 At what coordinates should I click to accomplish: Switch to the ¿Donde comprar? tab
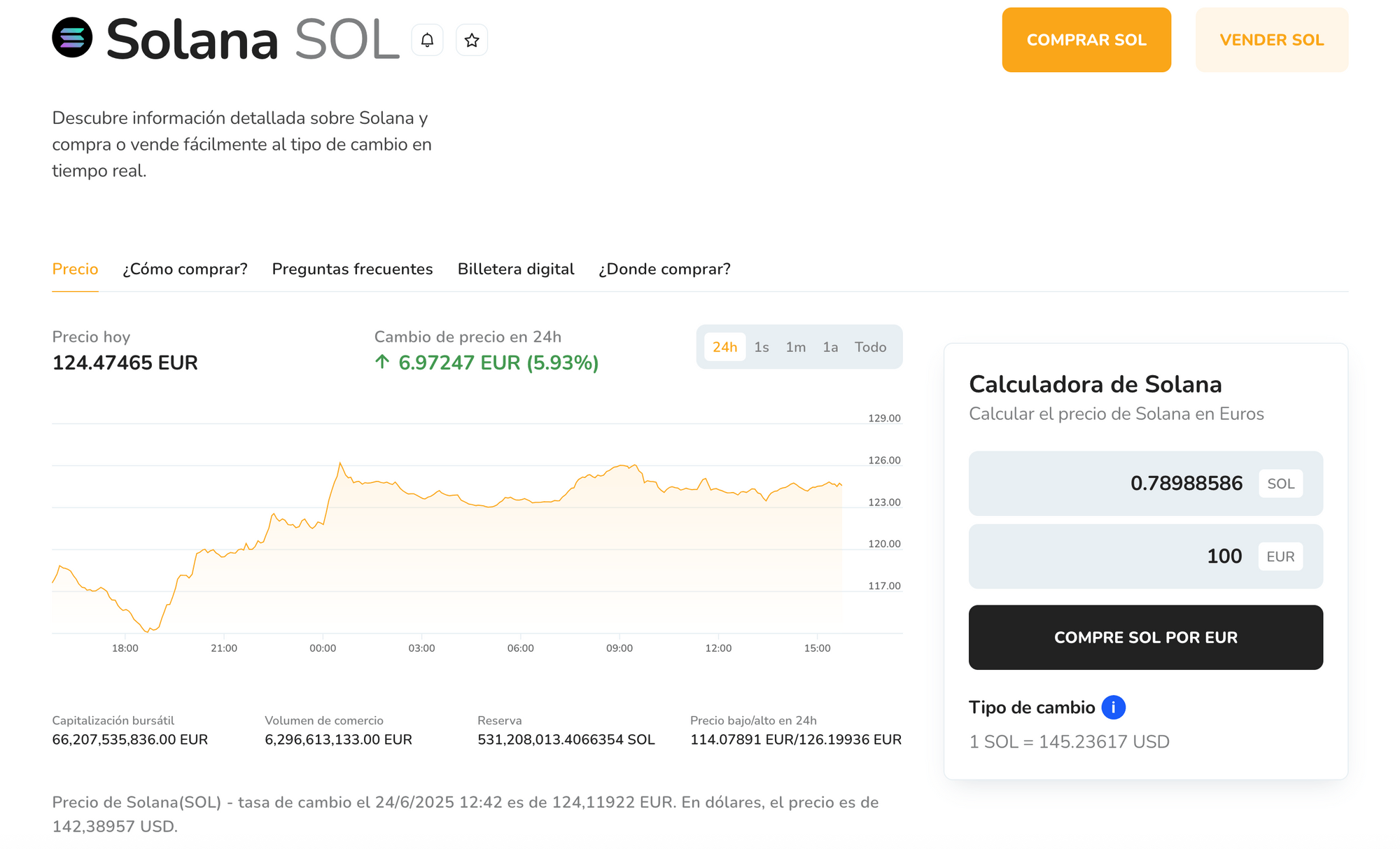click(x=664, y=269)
